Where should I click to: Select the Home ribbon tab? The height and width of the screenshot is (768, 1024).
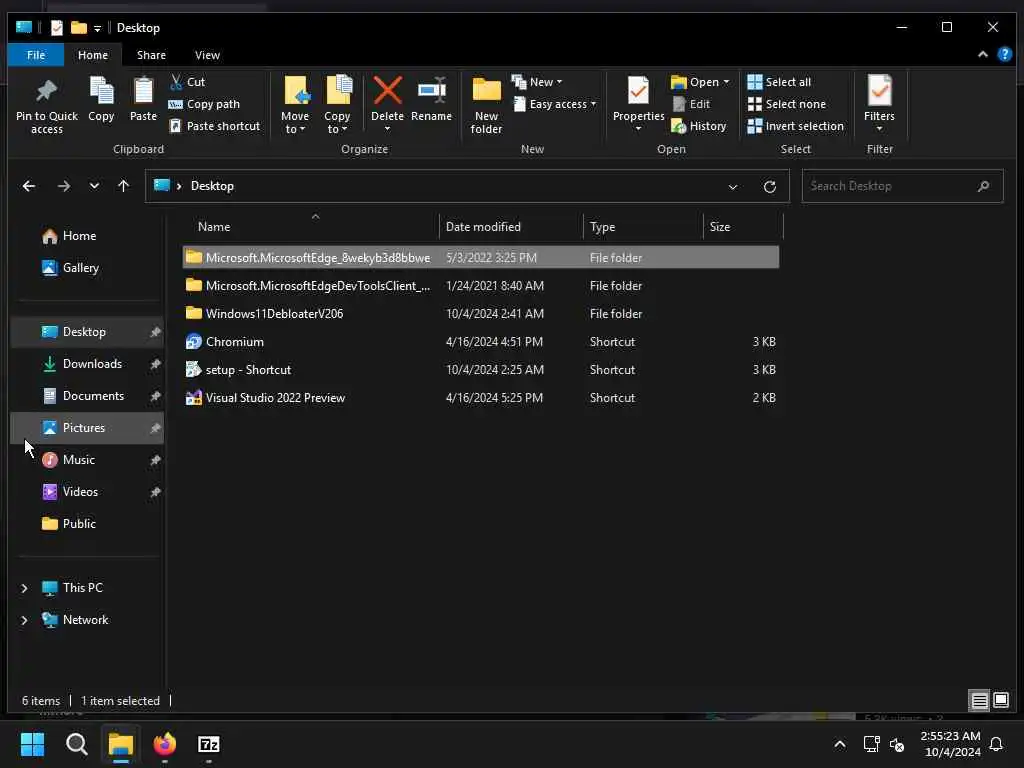click(93, 55)
